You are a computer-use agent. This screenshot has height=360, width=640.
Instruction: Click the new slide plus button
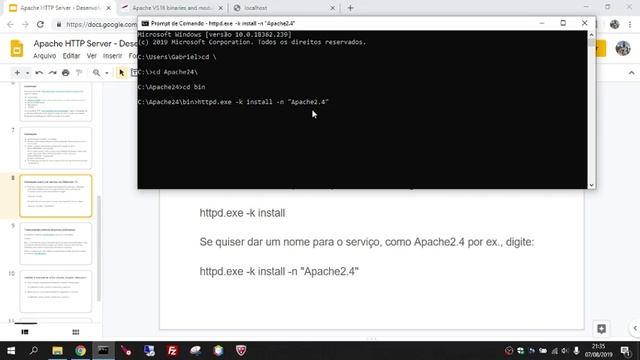coord(17,73)
